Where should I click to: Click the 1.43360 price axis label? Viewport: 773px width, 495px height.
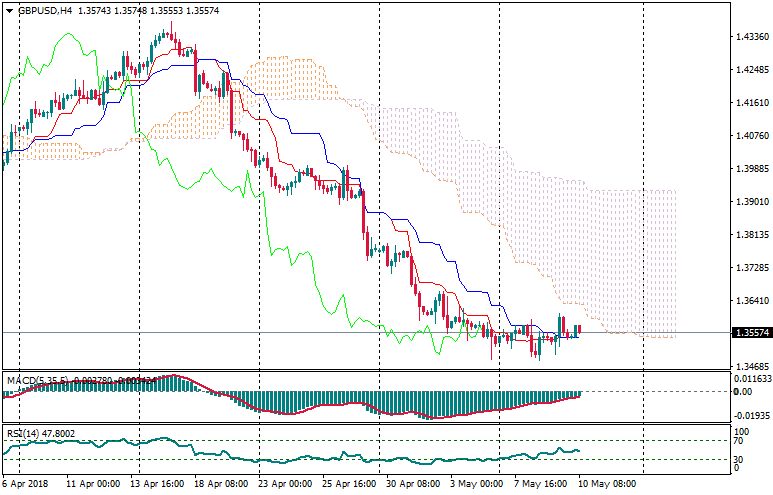coord(750,37)
